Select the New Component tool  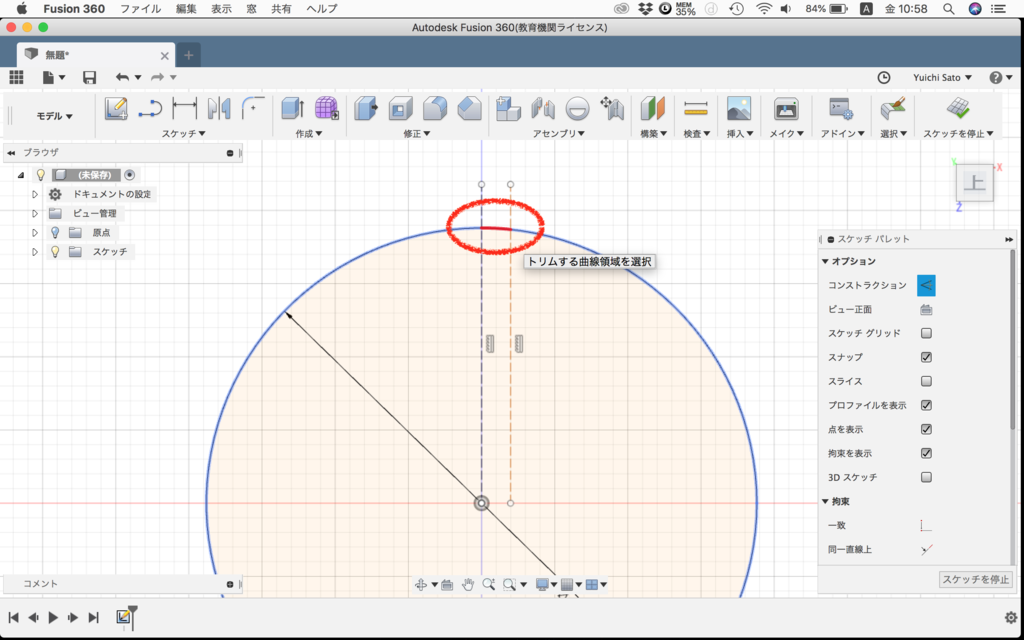click(x=508, y=108)
